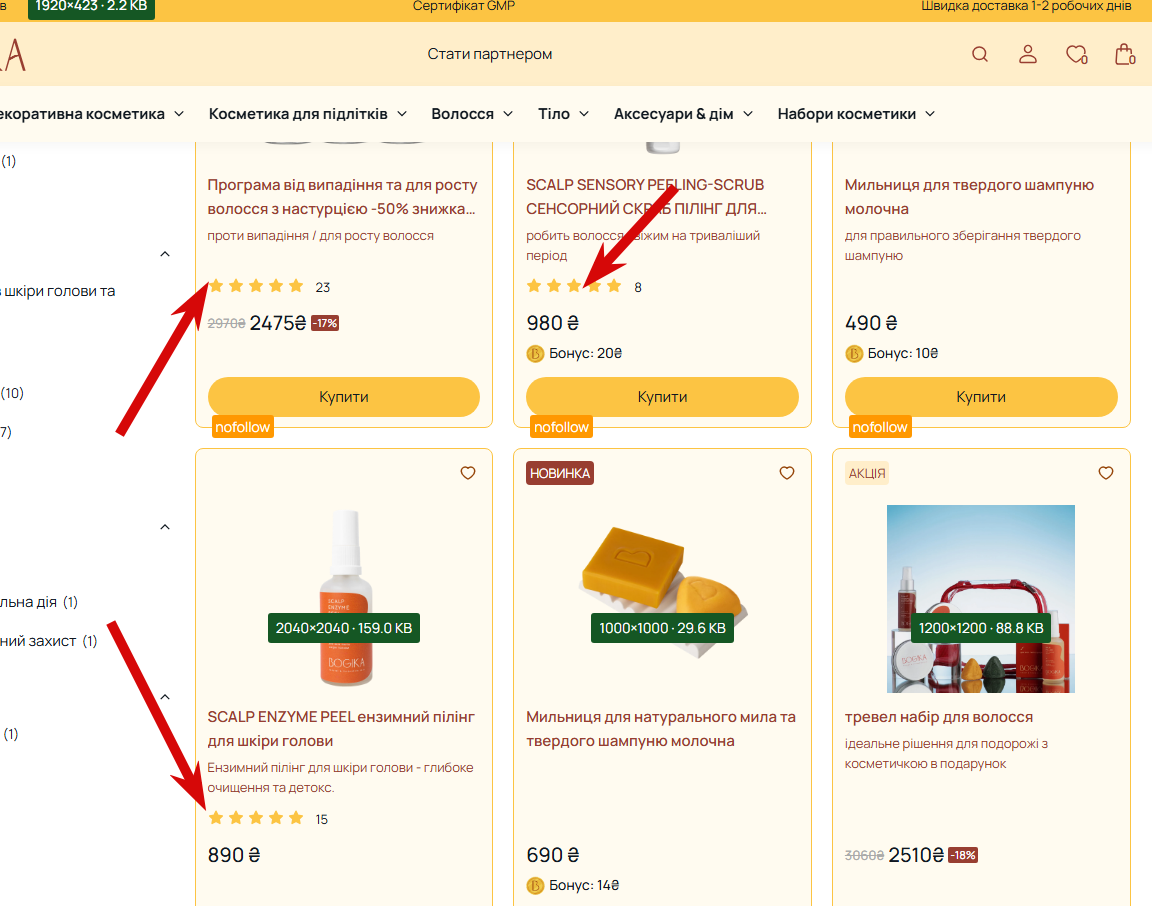Add SCALP ENZYME PEEL to wishlist heart

(468, 473)
